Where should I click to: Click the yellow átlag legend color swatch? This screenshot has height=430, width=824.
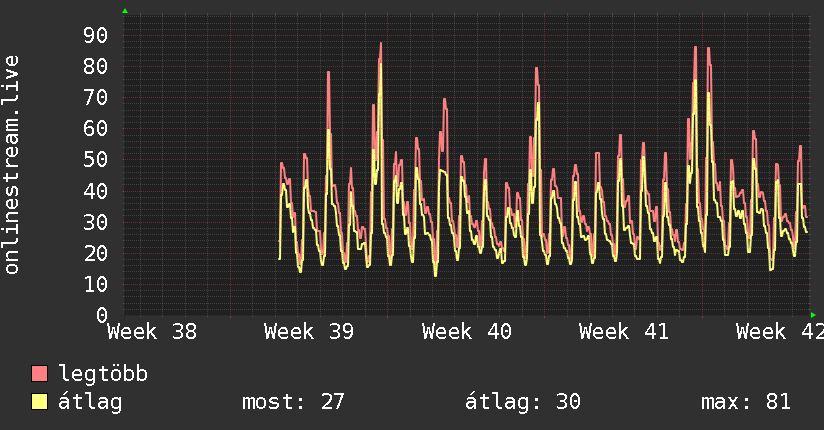(39, 402)
